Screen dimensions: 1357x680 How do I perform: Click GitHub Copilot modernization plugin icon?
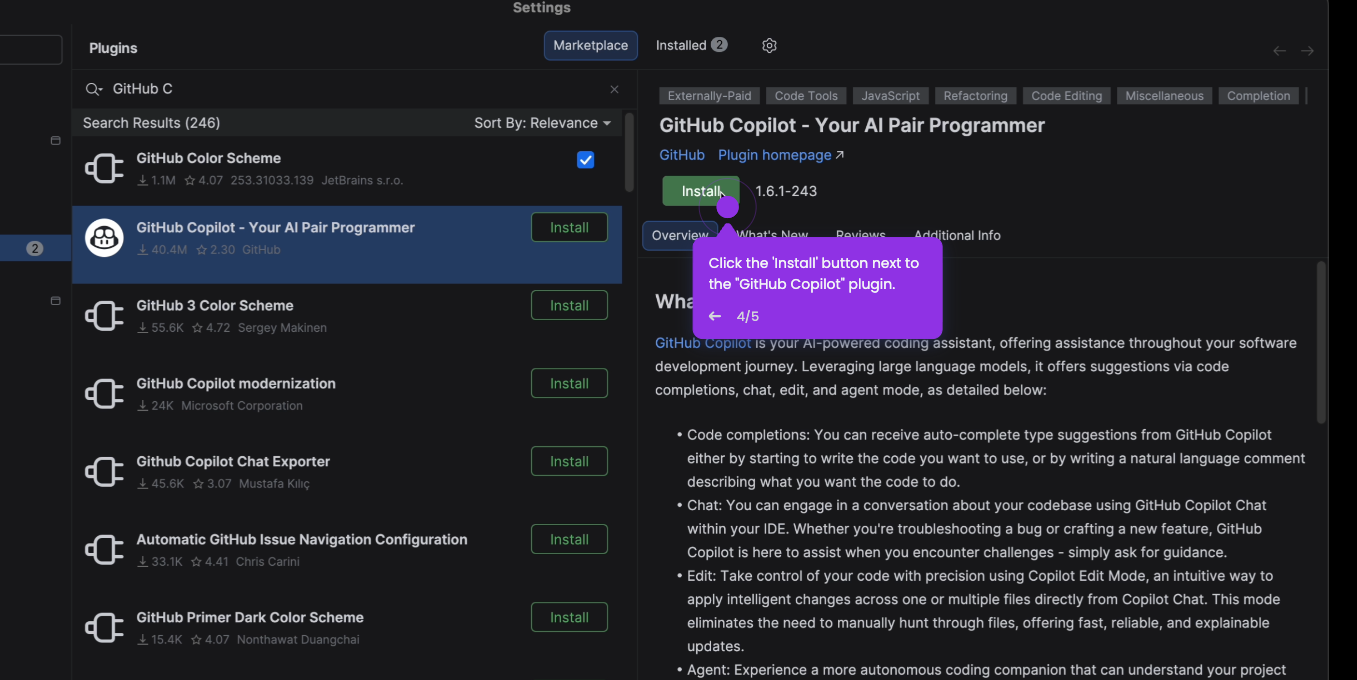point(104,394)
